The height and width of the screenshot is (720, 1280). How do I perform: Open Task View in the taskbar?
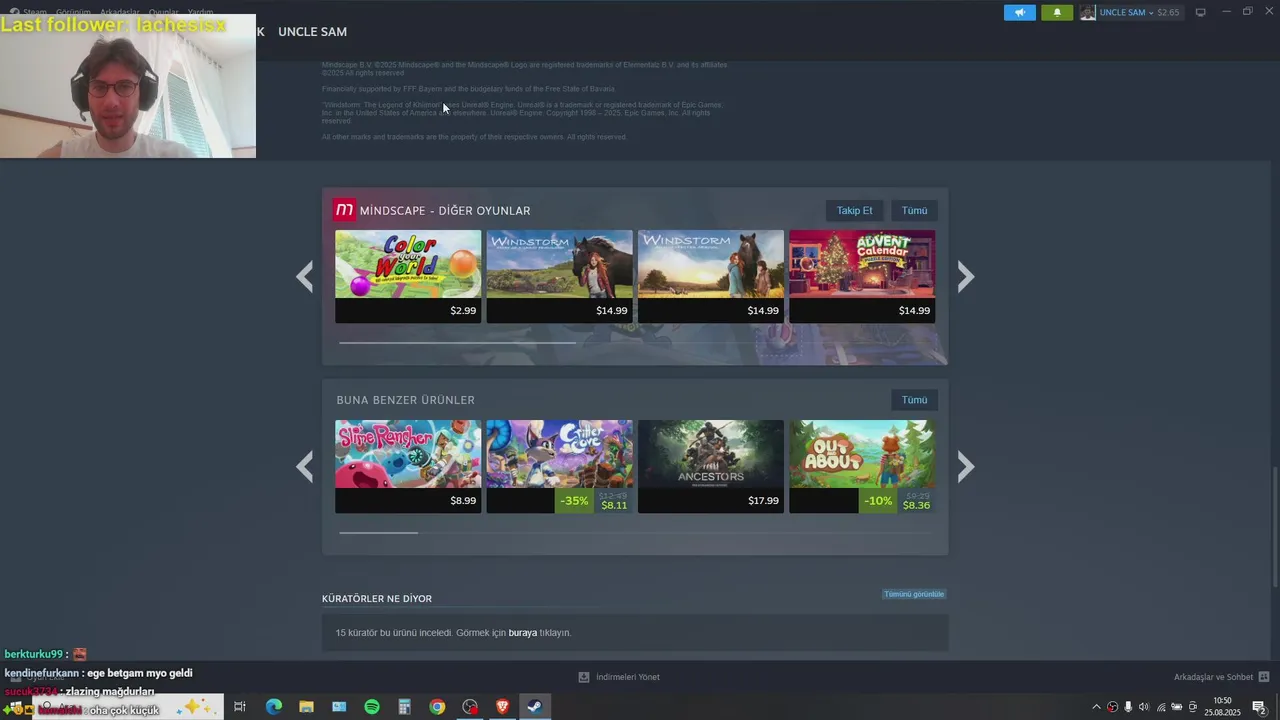(240, 707)
